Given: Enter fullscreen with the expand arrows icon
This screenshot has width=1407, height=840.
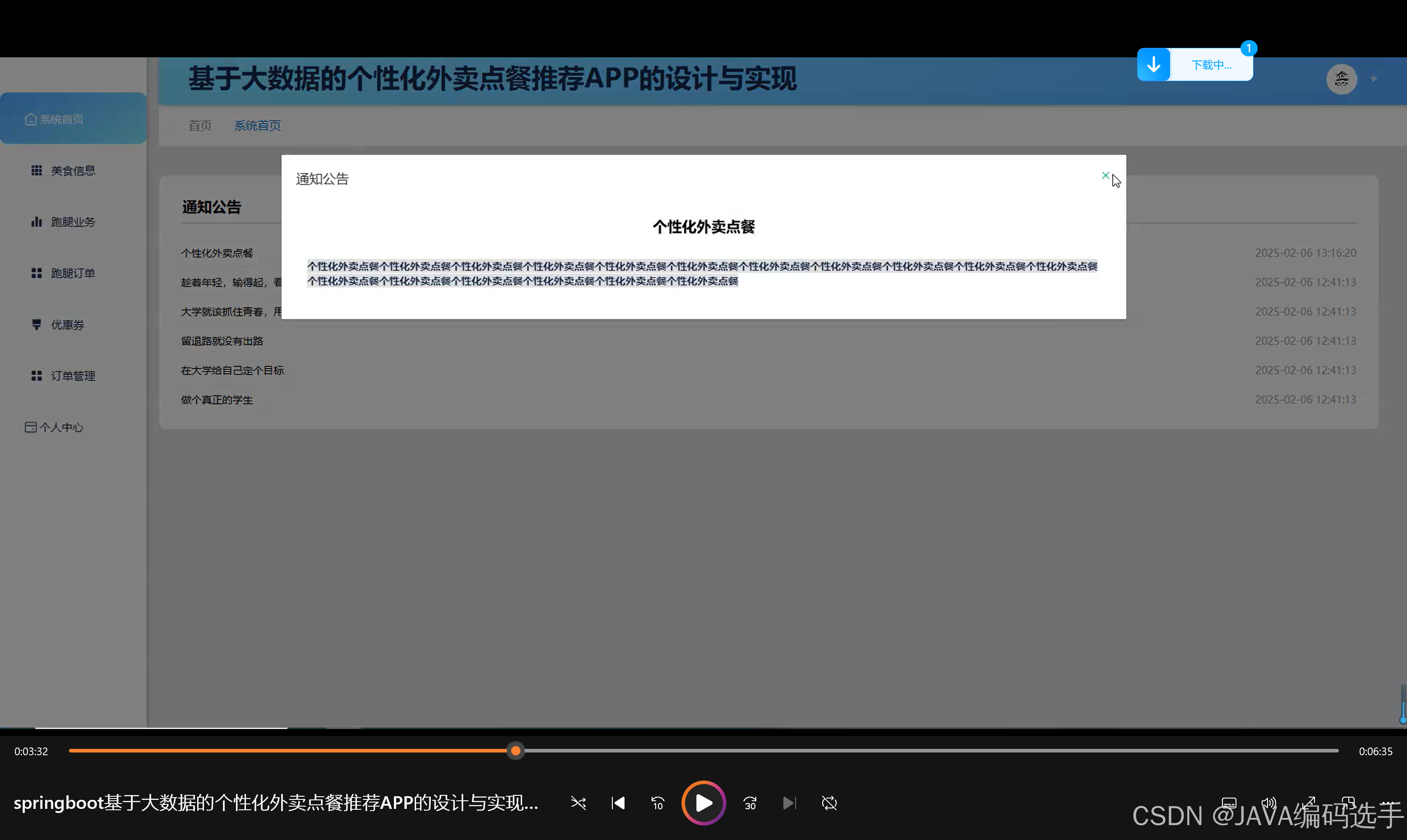Looking at the screenshot, I should tap(1309, 803).
